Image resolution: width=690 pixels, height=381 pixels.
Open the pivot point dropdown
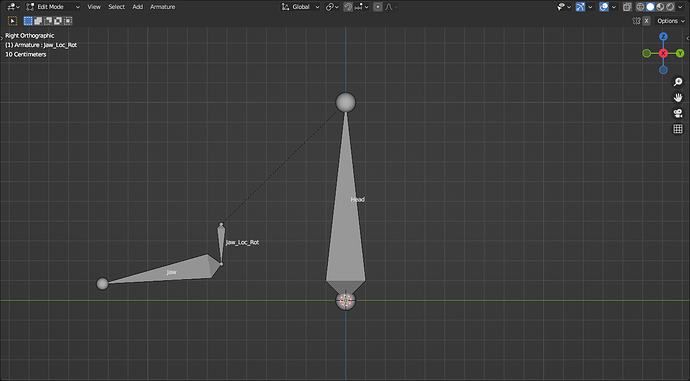(x=332, y=7)
